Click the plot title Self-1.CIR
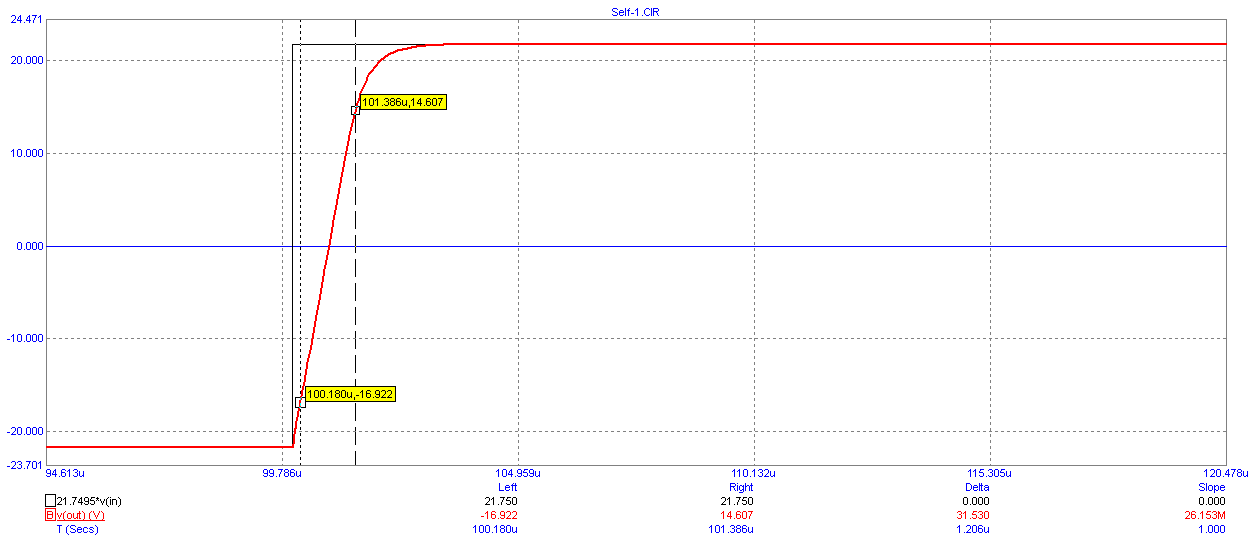 [x=634, y=11]
